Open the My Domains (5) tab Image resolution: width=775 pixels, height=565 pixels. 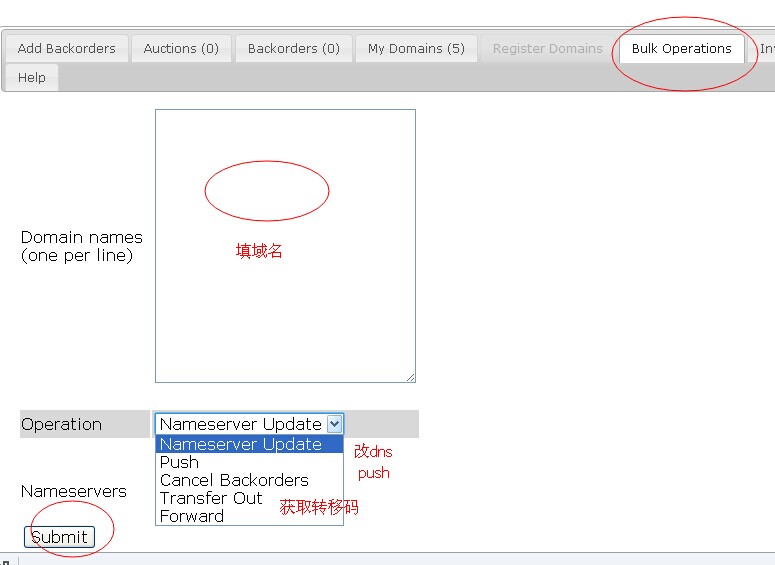point(416,48)
